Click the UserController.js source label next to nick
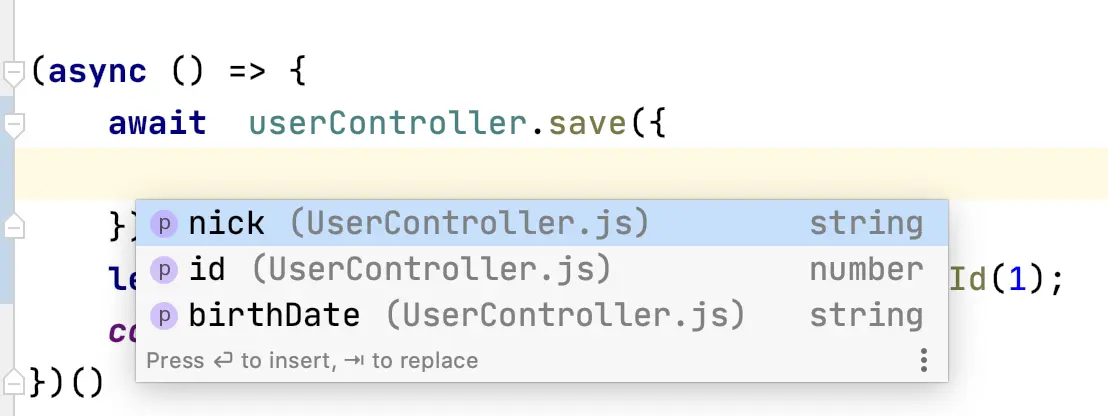 pos(469,224)
